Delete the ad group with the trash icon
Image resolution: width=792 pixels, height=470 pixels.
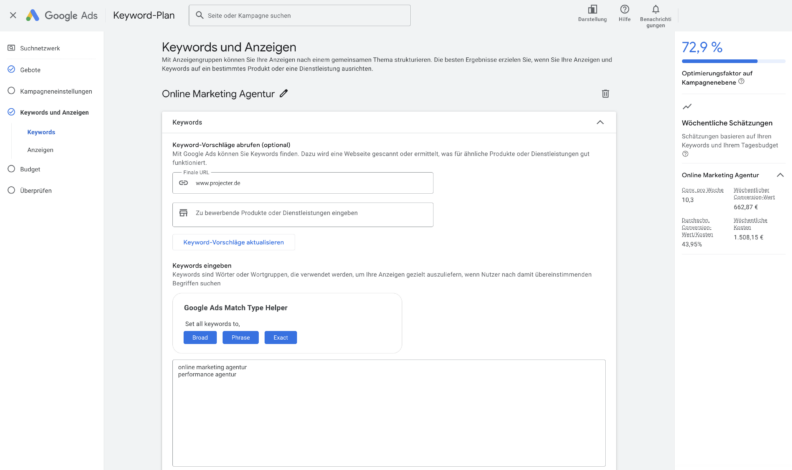coord(605,93)
